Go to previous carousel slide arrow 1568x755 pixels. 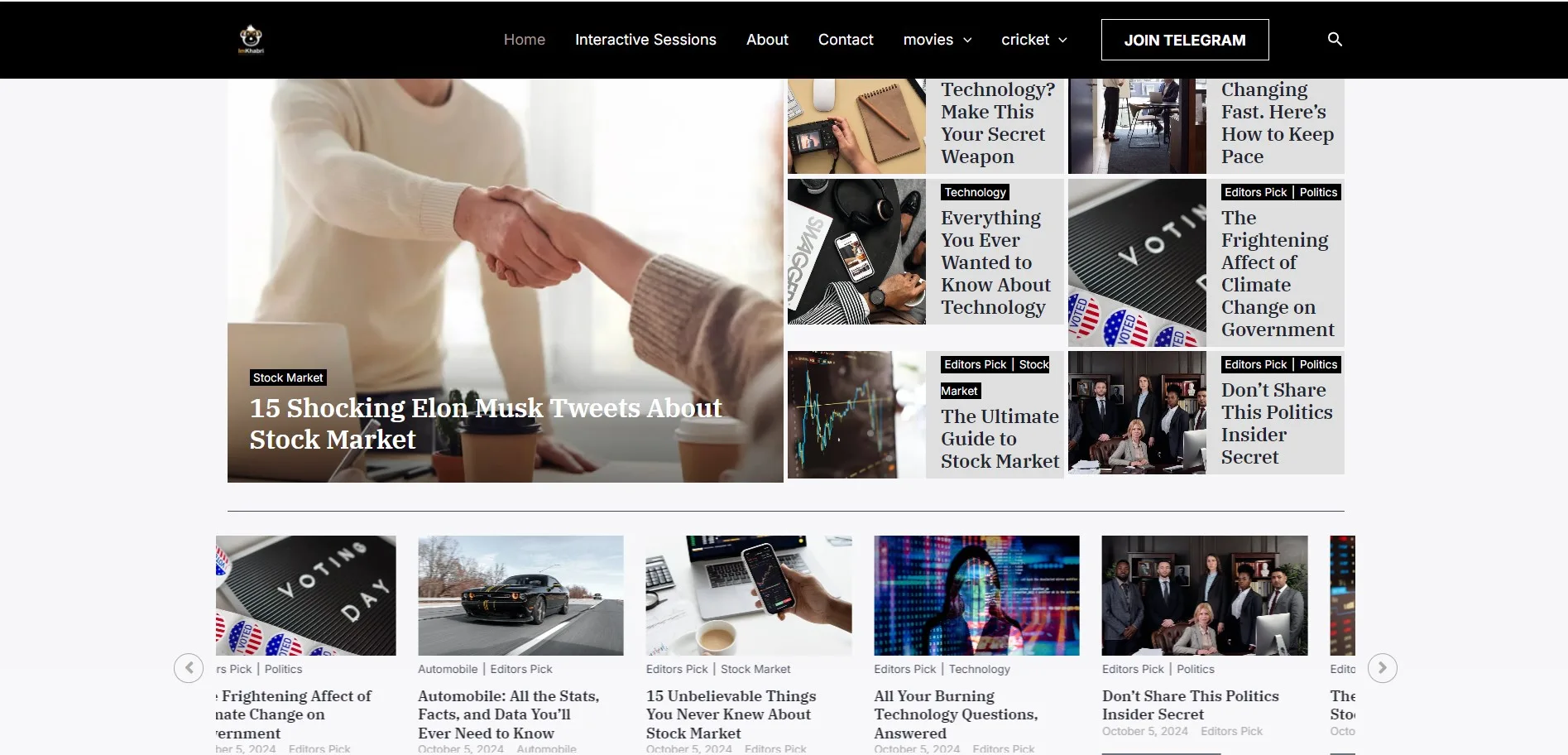189,667
